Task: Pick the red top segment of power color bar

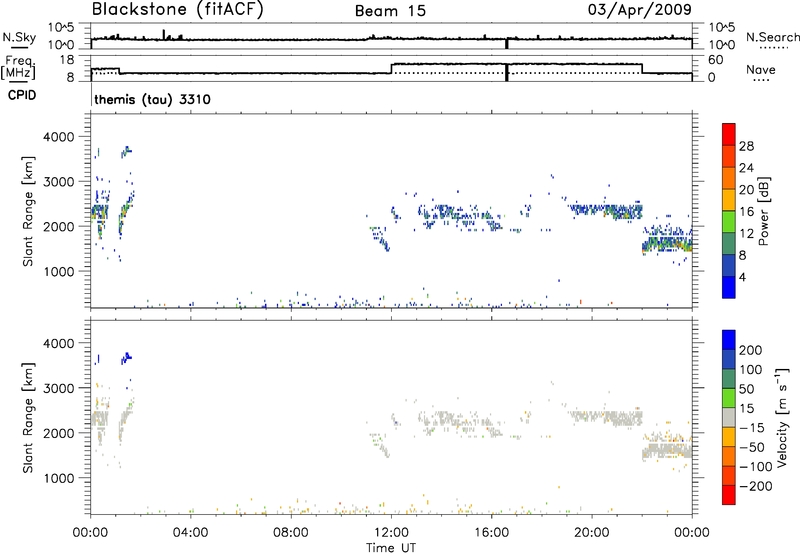Action: tap(729, 134)
